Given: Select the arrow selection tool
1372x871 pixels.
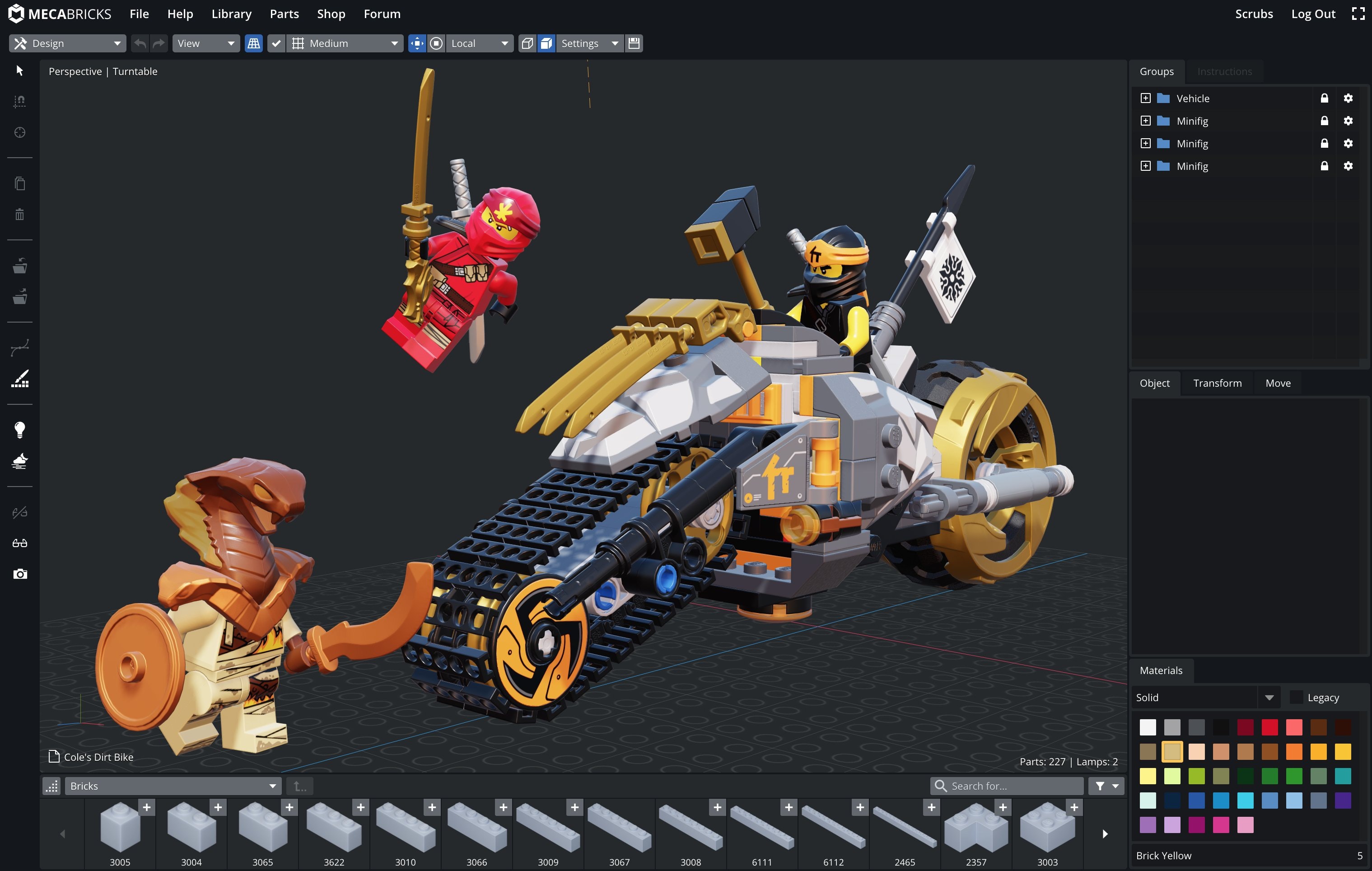Looking at the screenshot, I should click(19, 70).
